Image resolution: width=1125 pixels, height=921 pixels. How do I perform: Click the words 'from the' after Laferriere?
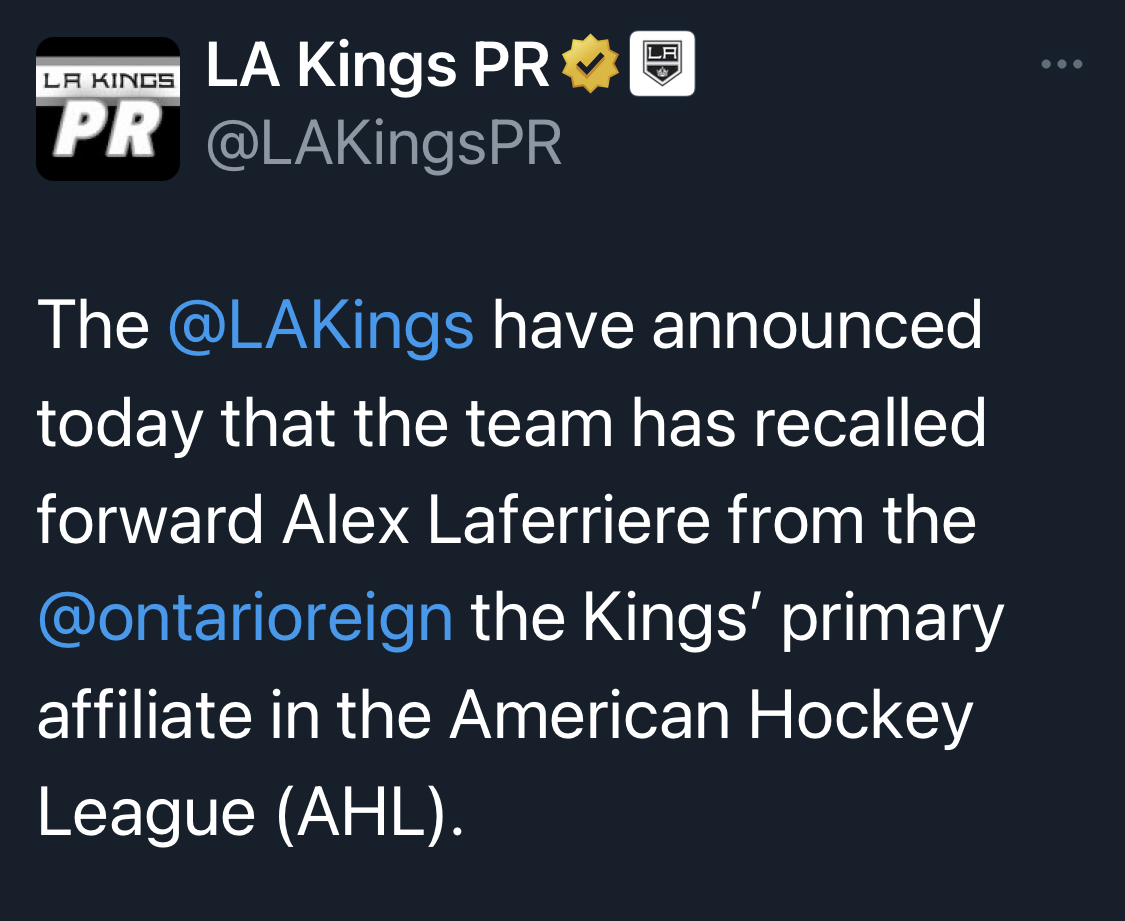coord(852,520)
